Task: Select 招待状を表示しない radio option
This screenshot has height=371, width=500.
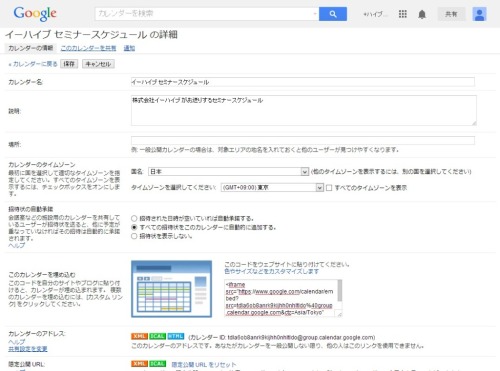Action: click(134, 236)
